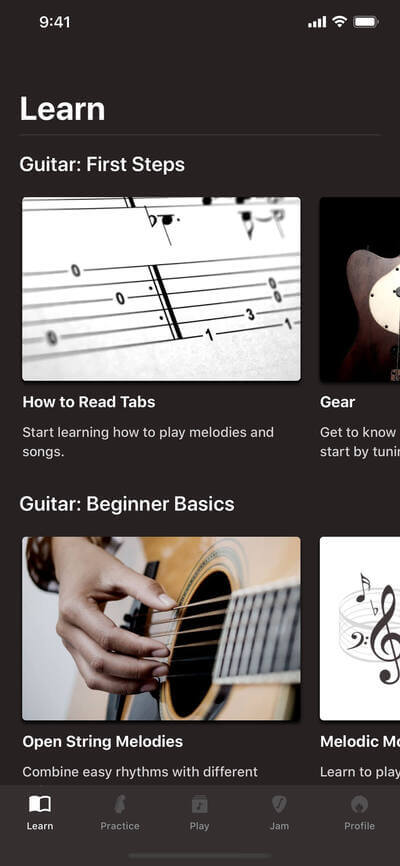Tap the cellular signal bars icon
The height and width of the screenshot is (866, 400).
pos(317,22)
